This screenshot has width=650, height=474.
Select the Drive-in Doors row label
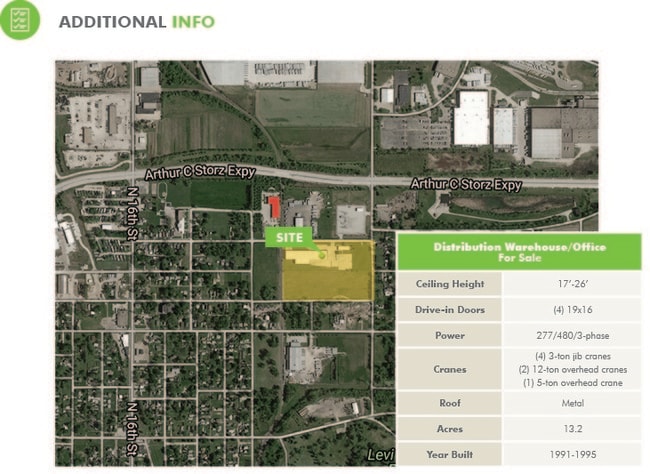point(449,310)
